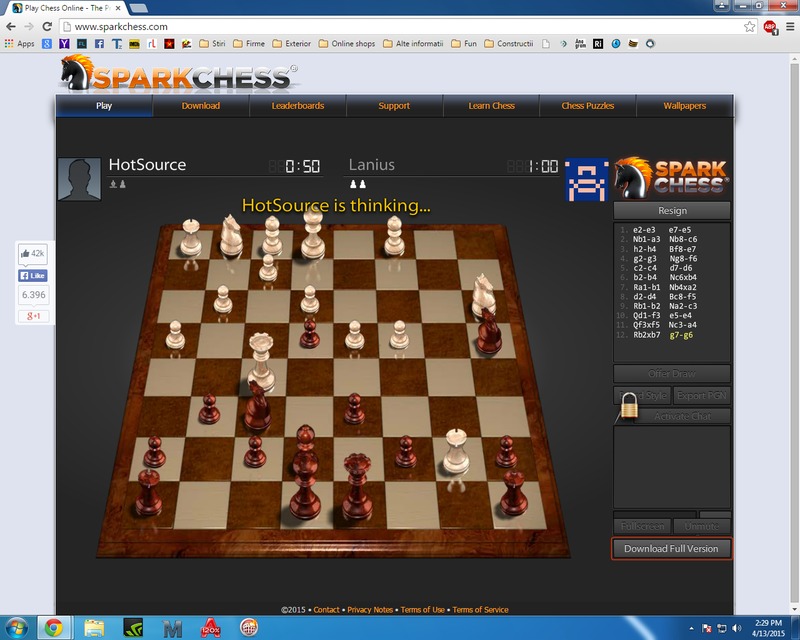Screen dimensions: 800x640
Task: Click the SparkChess logo in the header
Action: [x=179, y=73]
